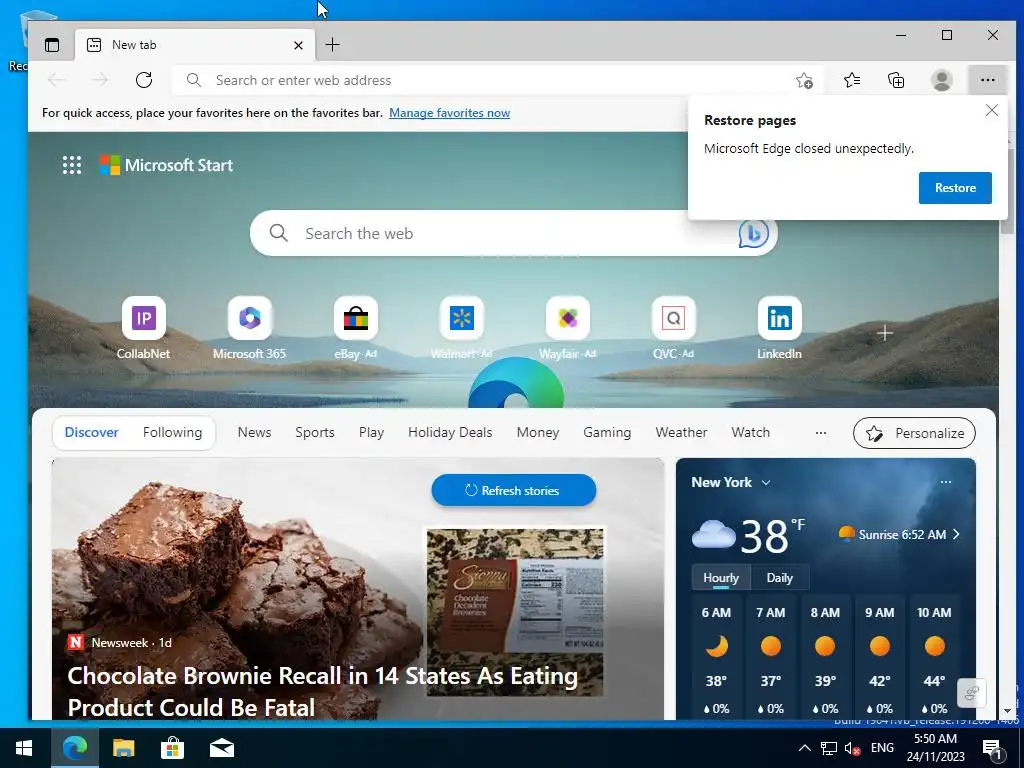Screen dimensions: 1024x768
Task: Show hidden system tray icons
Action: (x=805, y=748)
